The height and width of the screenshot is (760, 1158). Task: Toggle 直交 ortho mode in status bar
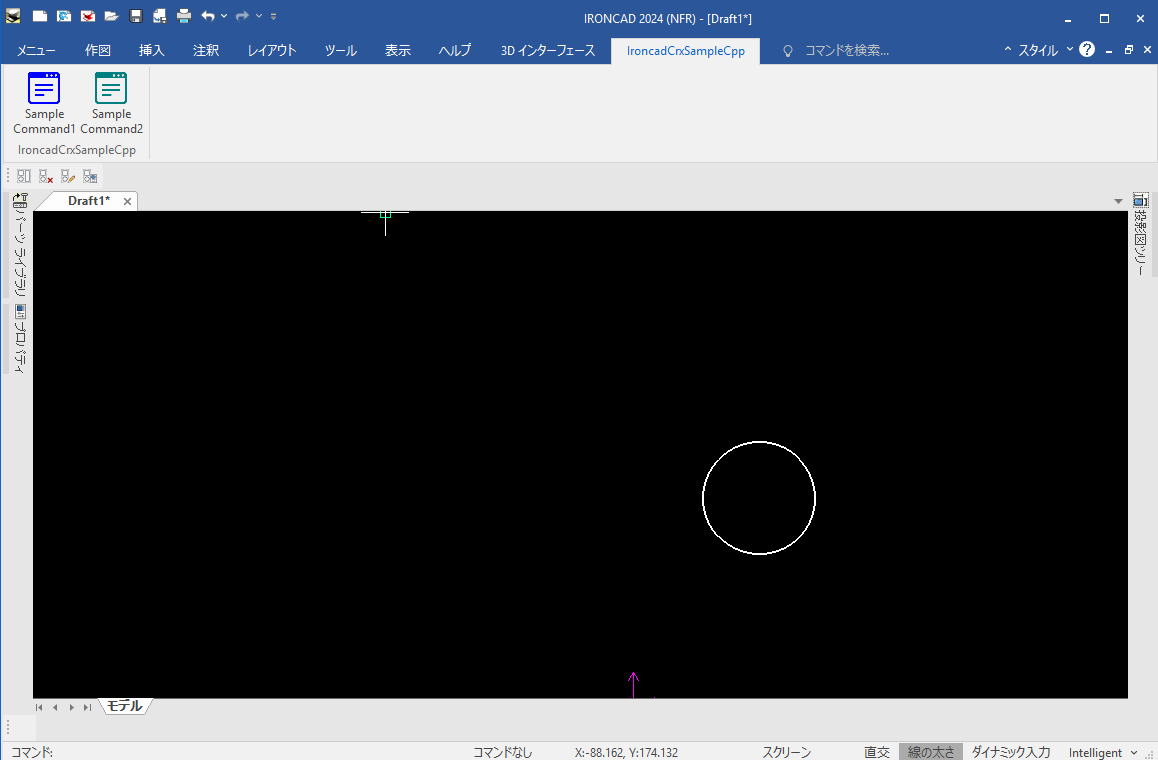(x=877, y=752)
